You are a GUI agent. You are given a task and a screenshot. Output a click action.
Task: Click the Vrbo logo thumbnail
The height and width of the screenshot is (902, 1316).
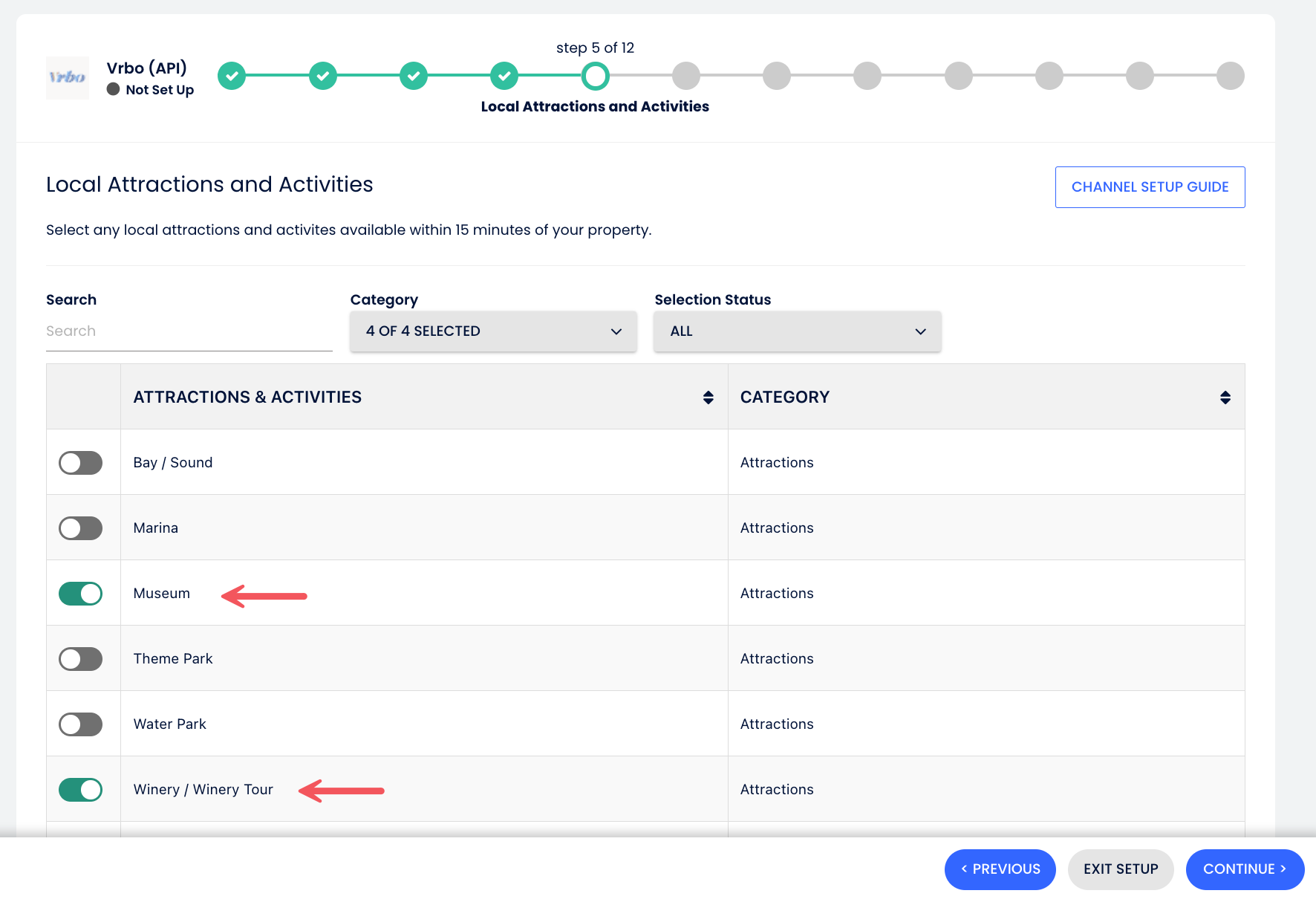tap(68, 77)
